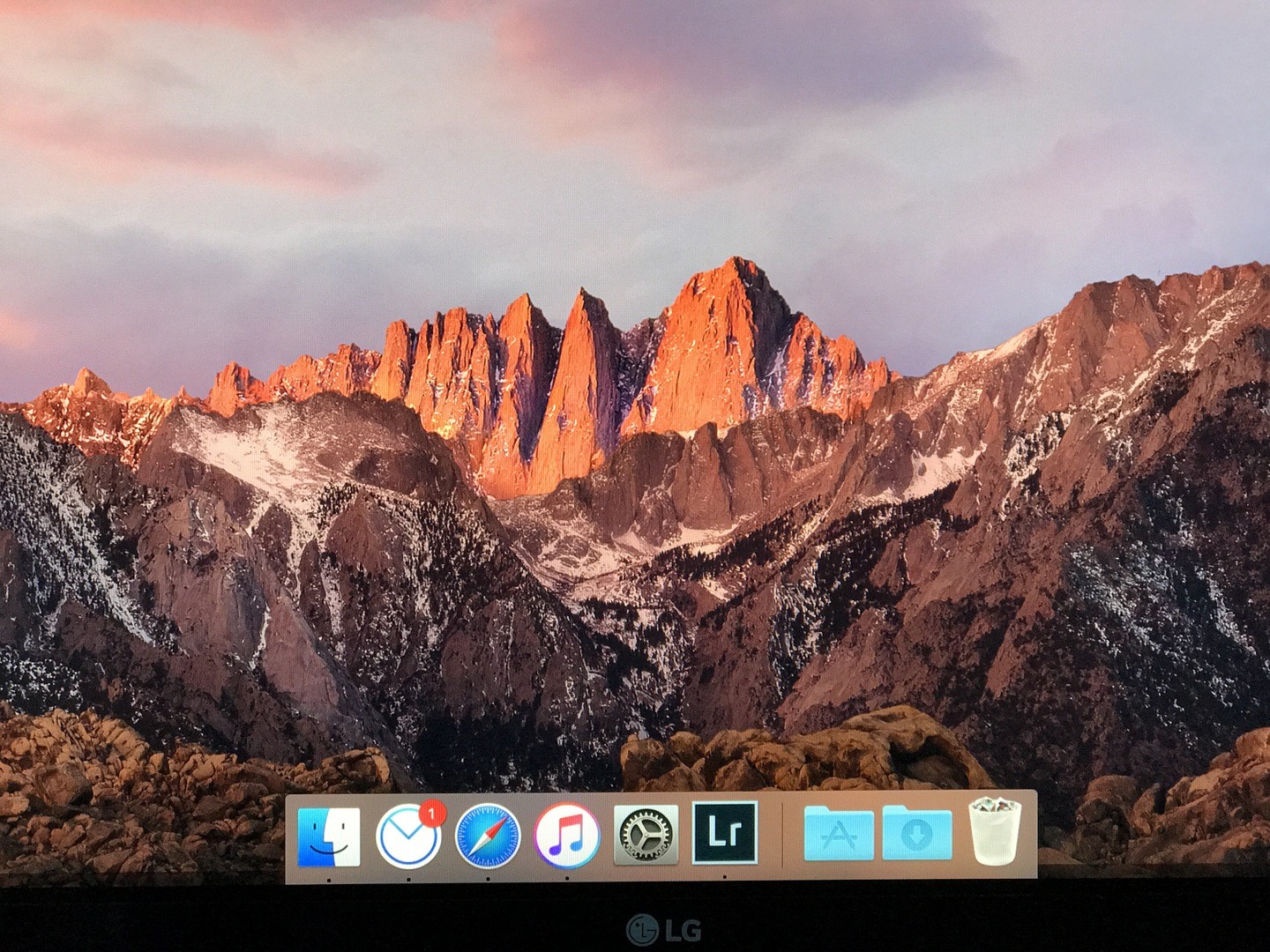
Task: Open the Applications folder stack
Action: coord(839,833)
